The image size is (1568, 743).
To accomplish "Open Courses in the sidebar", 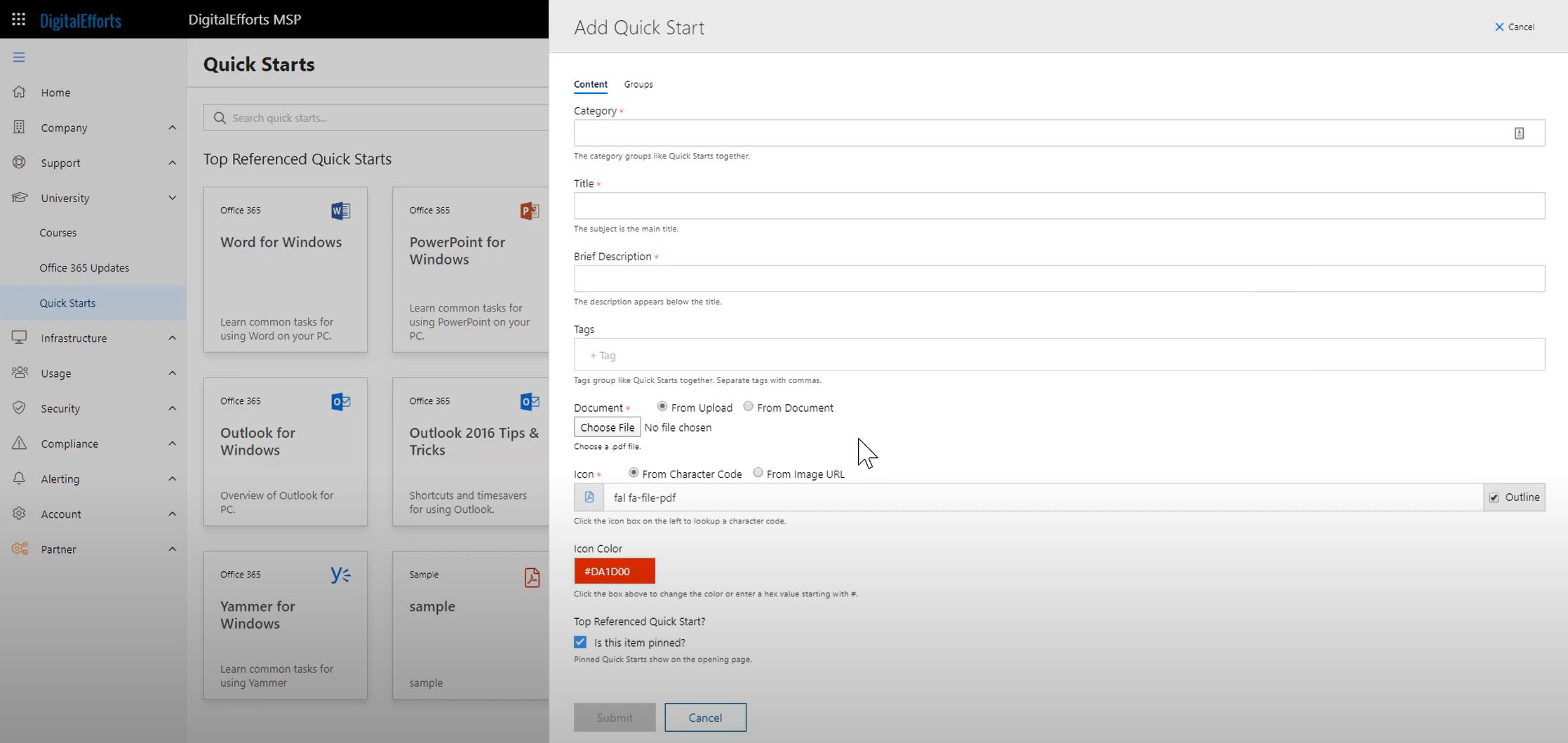I will 58,232.
